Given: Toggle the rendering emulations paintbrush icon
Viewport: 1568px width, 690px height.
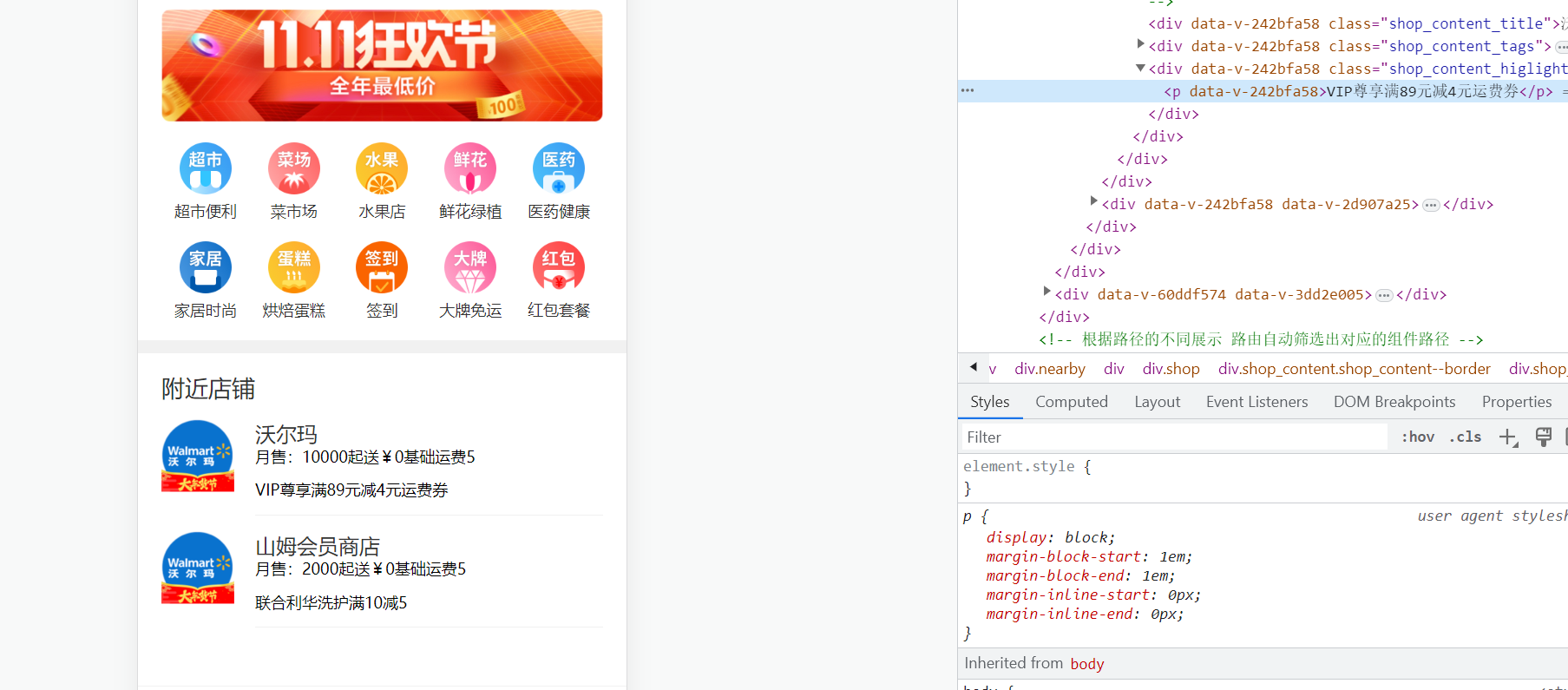Looking at the screenshot, I should pyautogui.click(x=1543, y=437).
